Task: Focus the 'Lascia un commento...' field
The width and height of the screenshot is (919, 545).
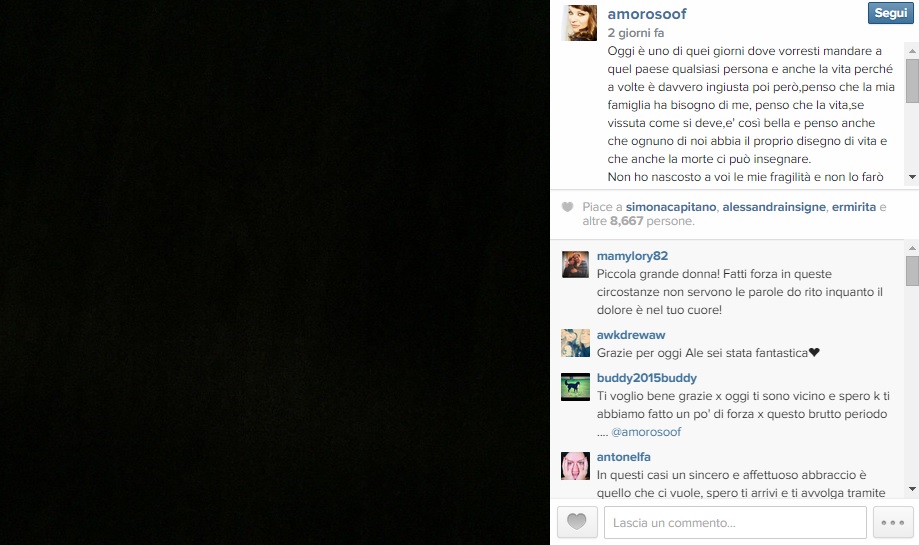Action: pyautogui.click(x=735, y=522)
